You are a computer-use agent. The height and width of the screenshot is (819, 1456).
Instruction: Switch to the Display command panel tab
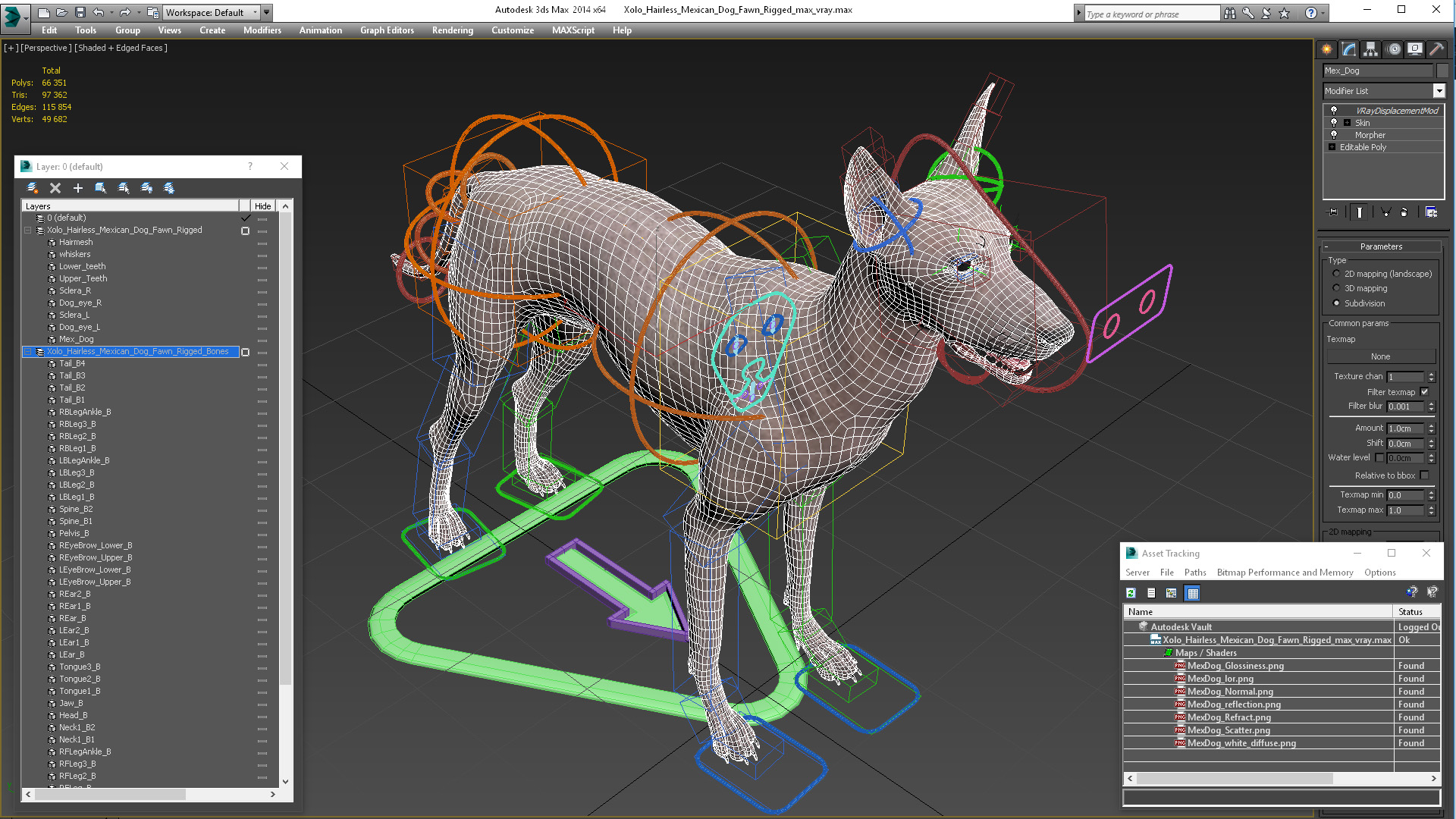click(x=1415, y=49)
